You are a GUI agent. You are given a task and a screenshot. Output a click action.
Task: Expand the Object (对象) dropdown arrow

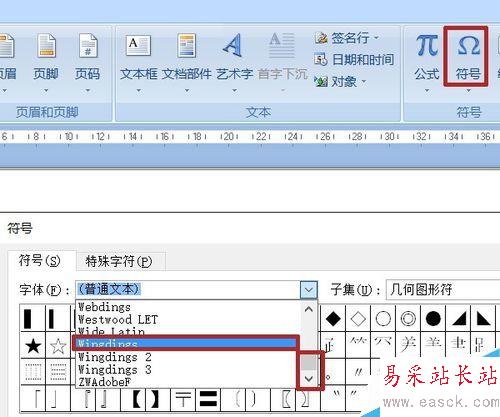[x=363, y=81]
